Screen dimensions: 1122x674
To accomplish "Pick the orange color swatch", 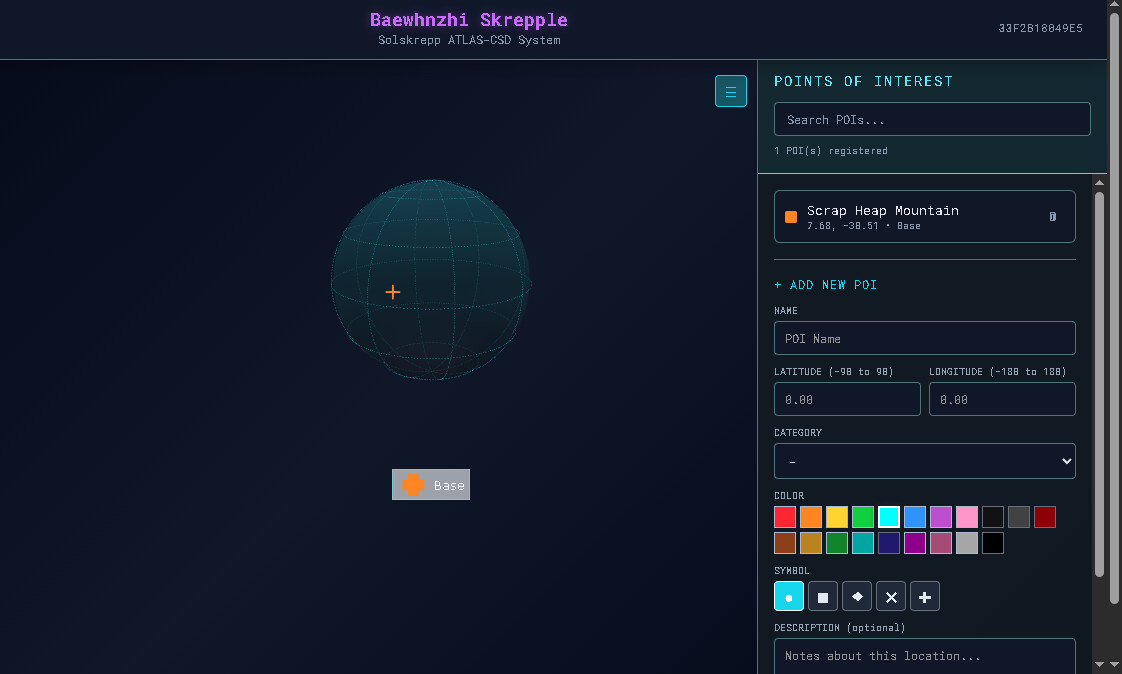I will click(811, 517).
